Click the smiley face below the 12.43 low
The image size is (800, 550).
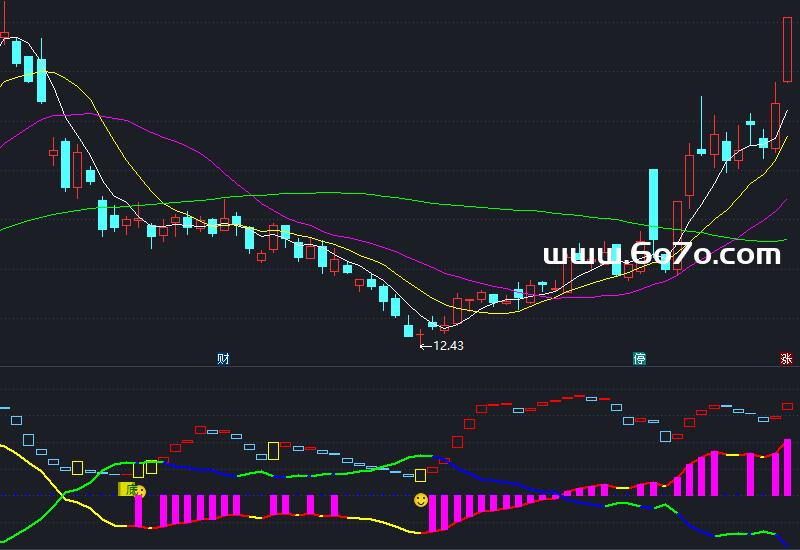tap(421, 499)
